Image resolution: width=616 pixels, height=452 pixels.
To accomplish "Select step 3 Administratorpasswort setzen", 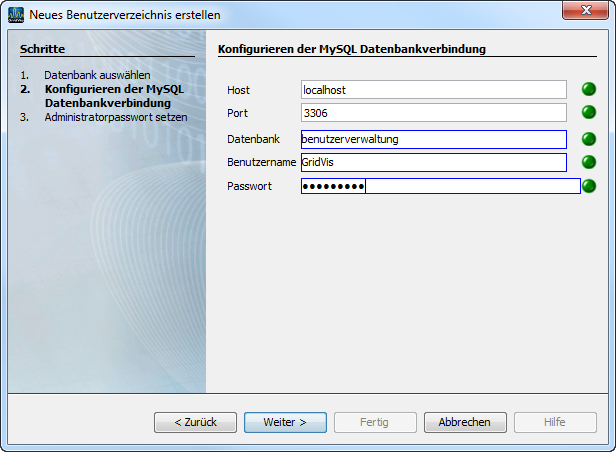I will (x=116, y=117).
